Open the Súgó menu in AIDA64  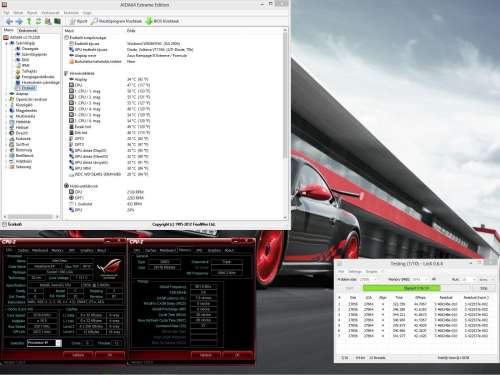(x=87, y=13)
